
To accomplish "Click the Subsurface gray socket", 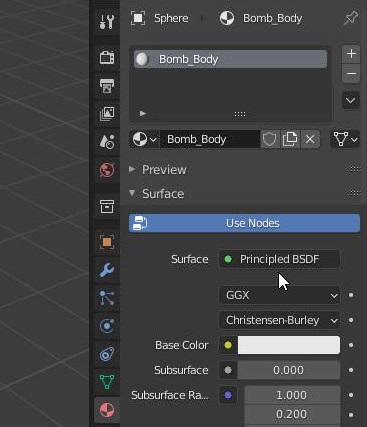I will click(x=228, y=370).
